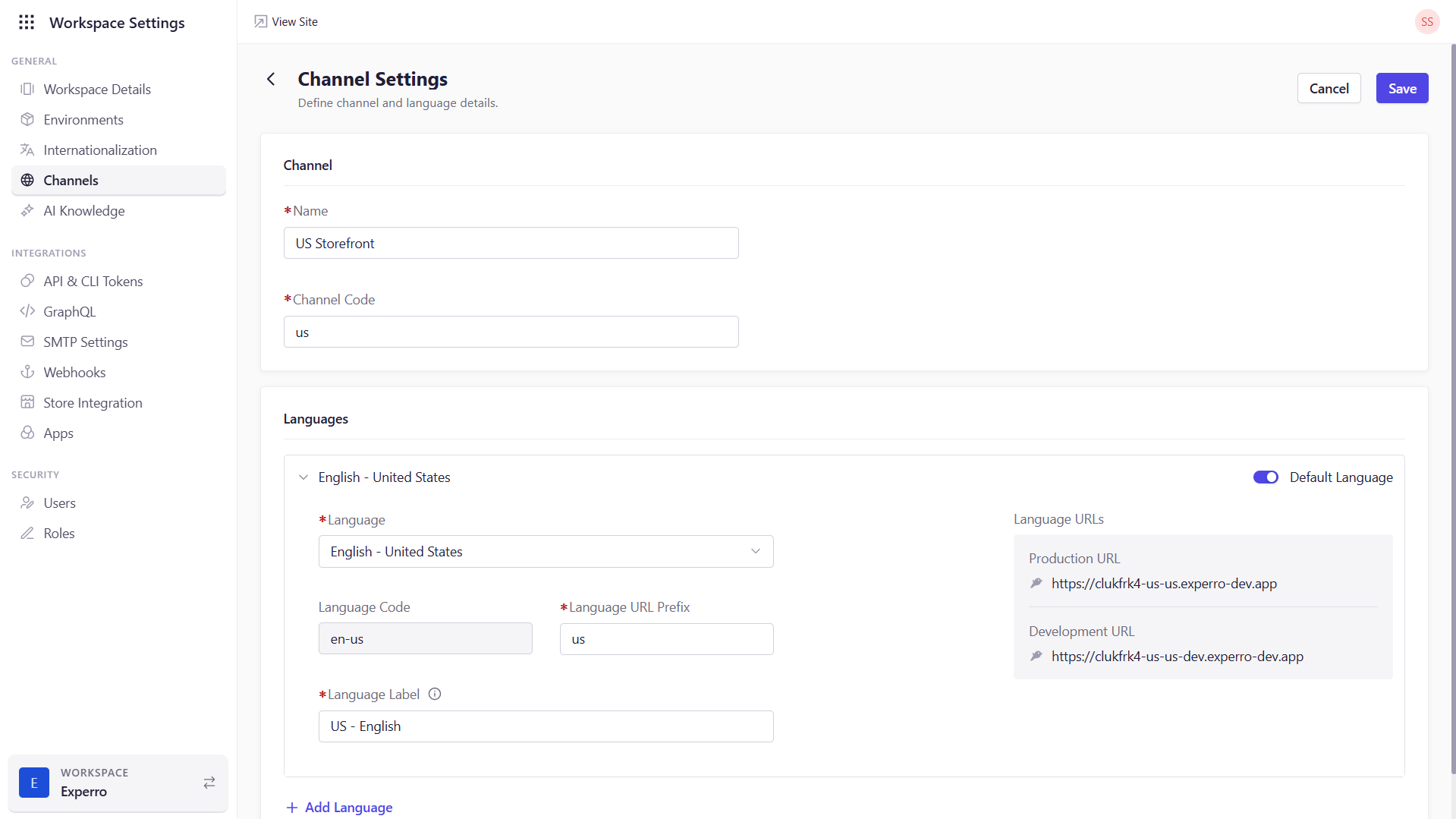Viewport: 1456px width, 819px height.
Task: Save the channel settings
Action: pyautogui.click(x=1401, y=89)
